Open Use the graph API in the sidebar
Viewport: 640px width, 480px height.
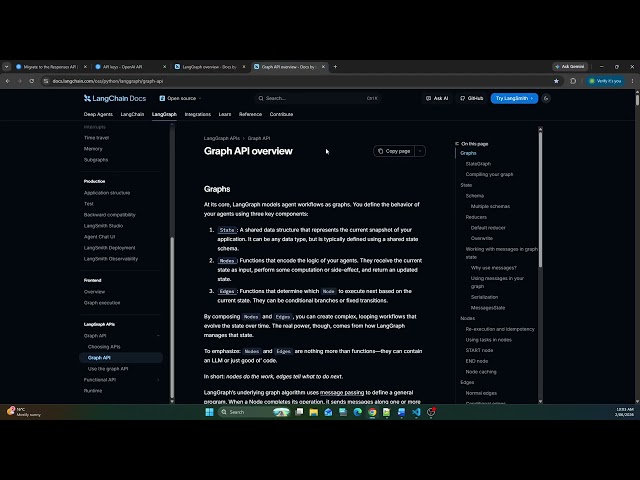point(108,369)
